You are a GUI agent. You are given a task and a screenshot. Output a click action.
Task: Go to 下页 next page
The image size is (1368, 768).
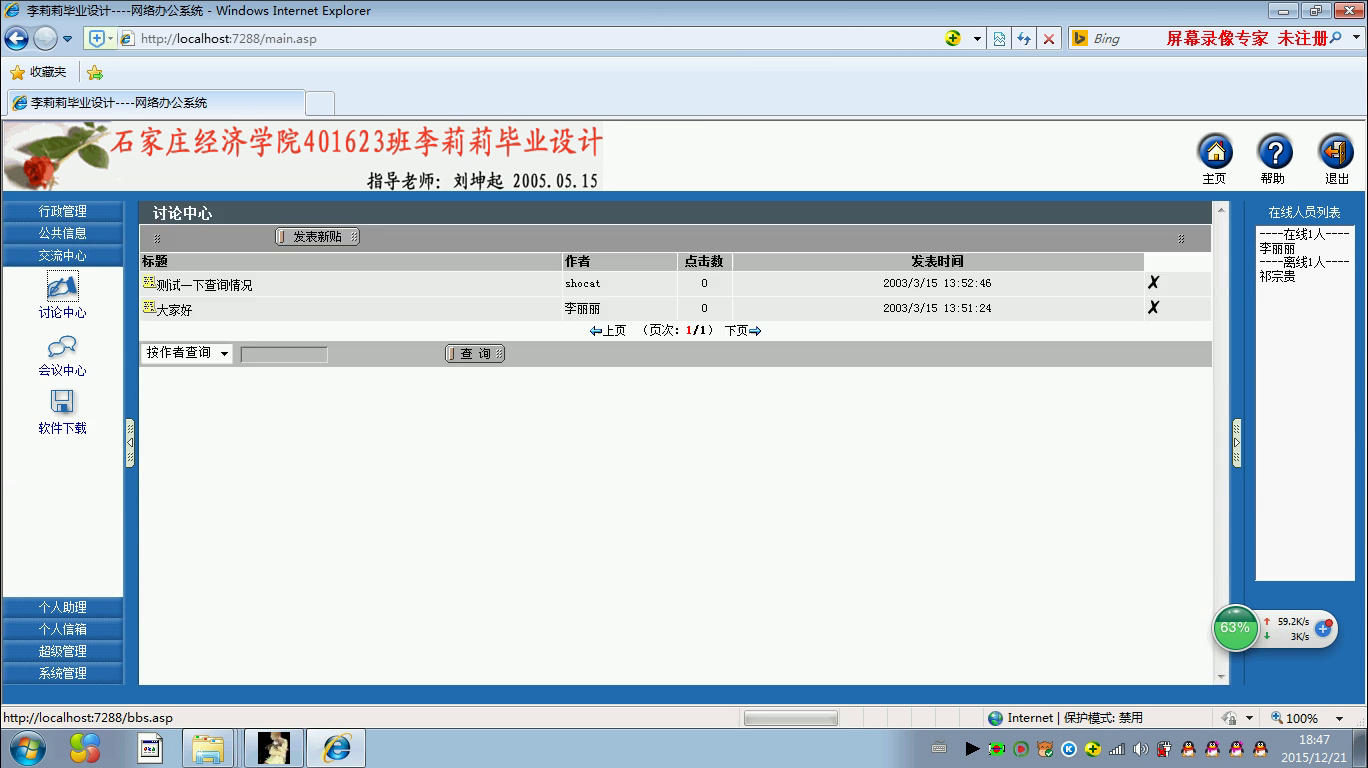[x=743, y=330]
